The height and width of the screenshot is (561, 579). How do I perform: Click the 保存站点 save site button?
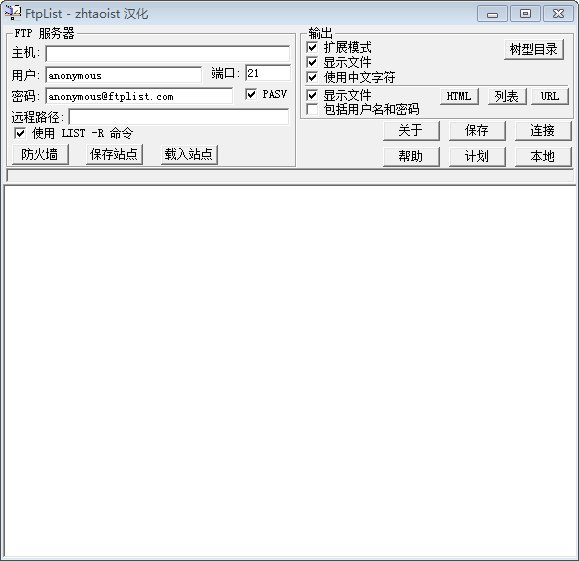(x=114, y=154)
